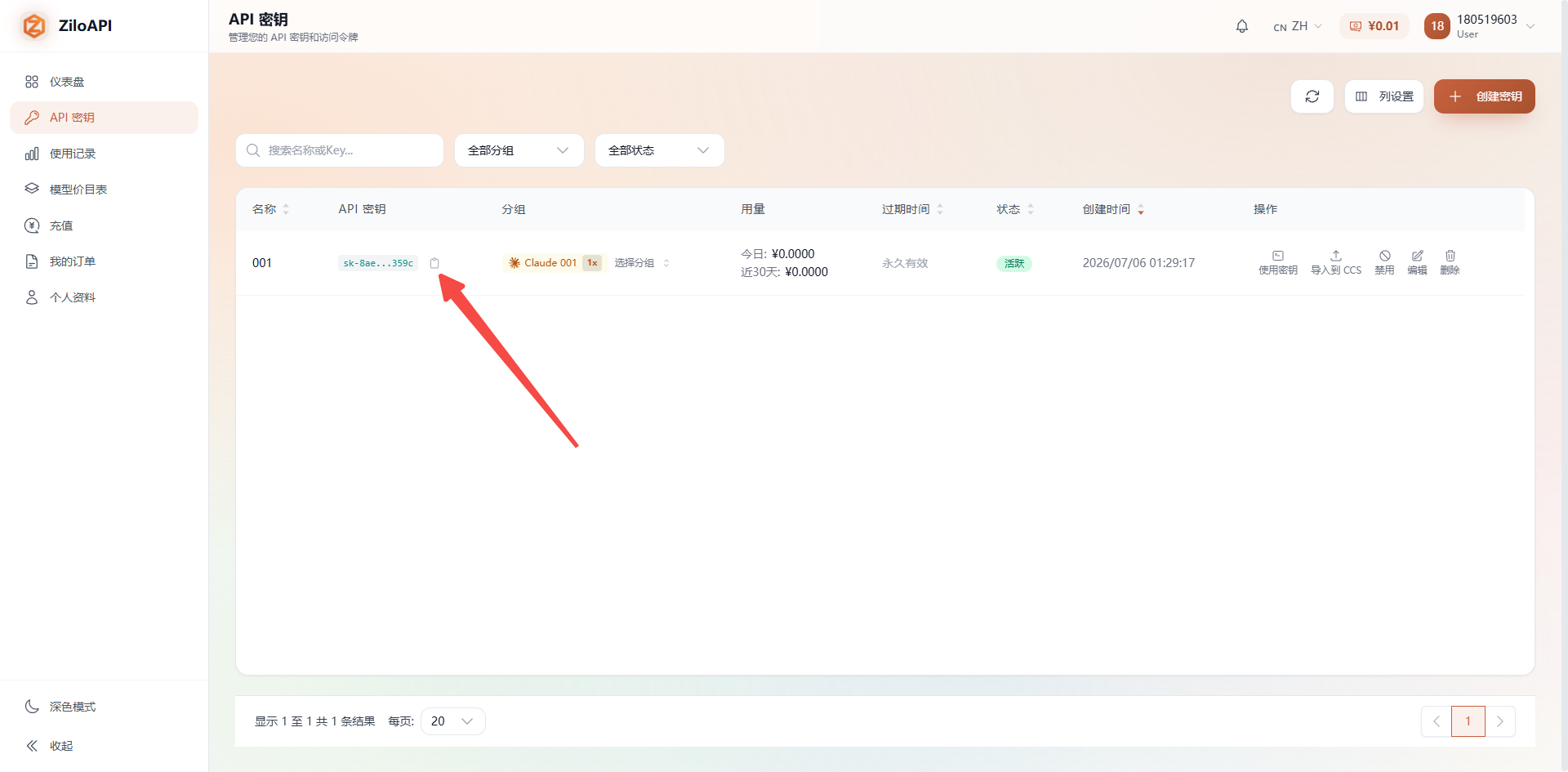Sort by 状态 column
Viewport: 1568px width, 772px height.
pyautogui.click(x=1015, y=209)
